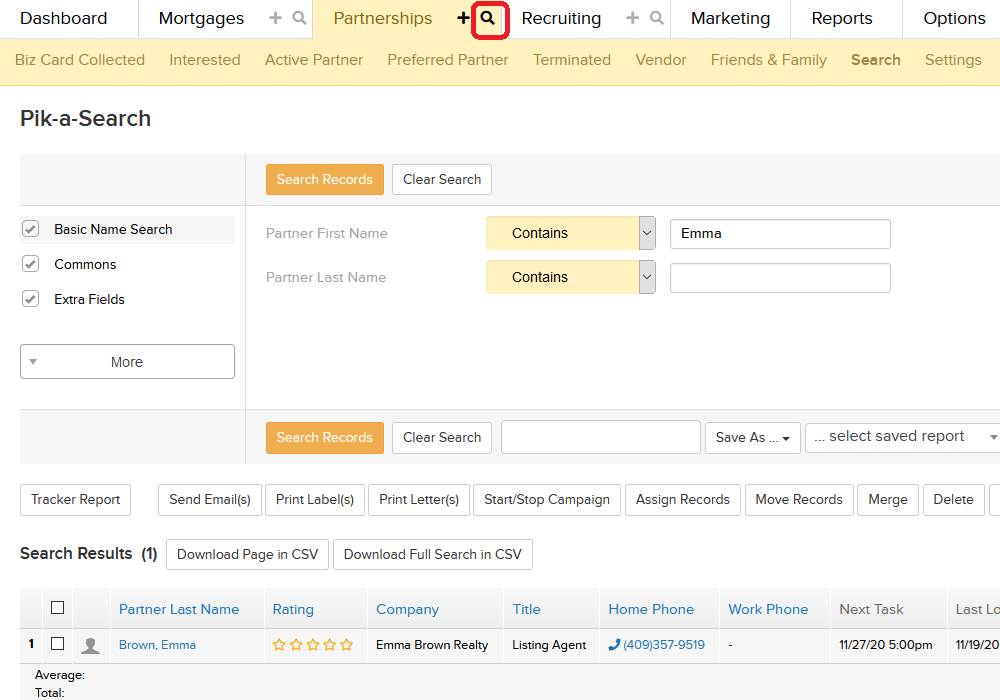1000x700 pixels.
Task: Select the Settings subtab
Action: (953, 60)
